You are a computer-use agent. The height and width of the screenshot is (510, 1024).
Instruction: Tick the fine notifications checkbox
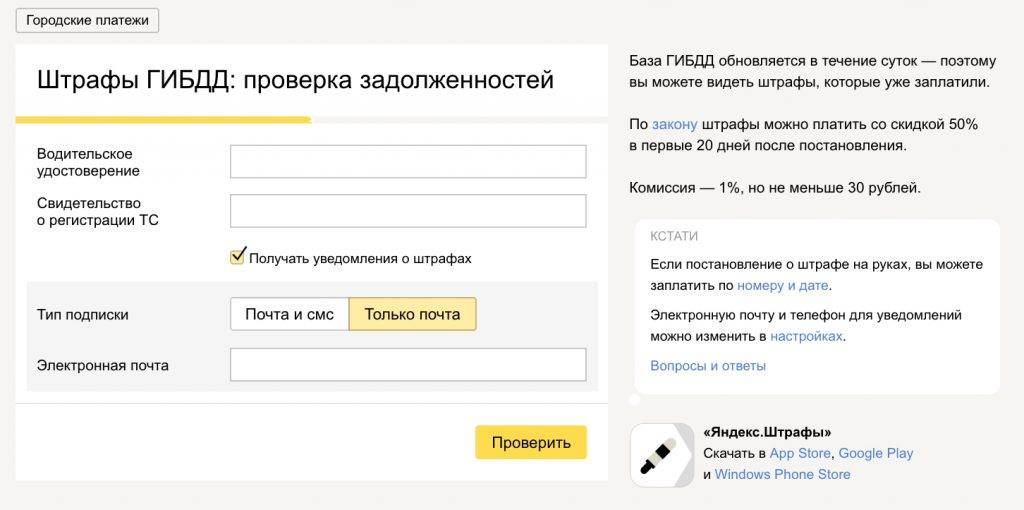point(237,257)
